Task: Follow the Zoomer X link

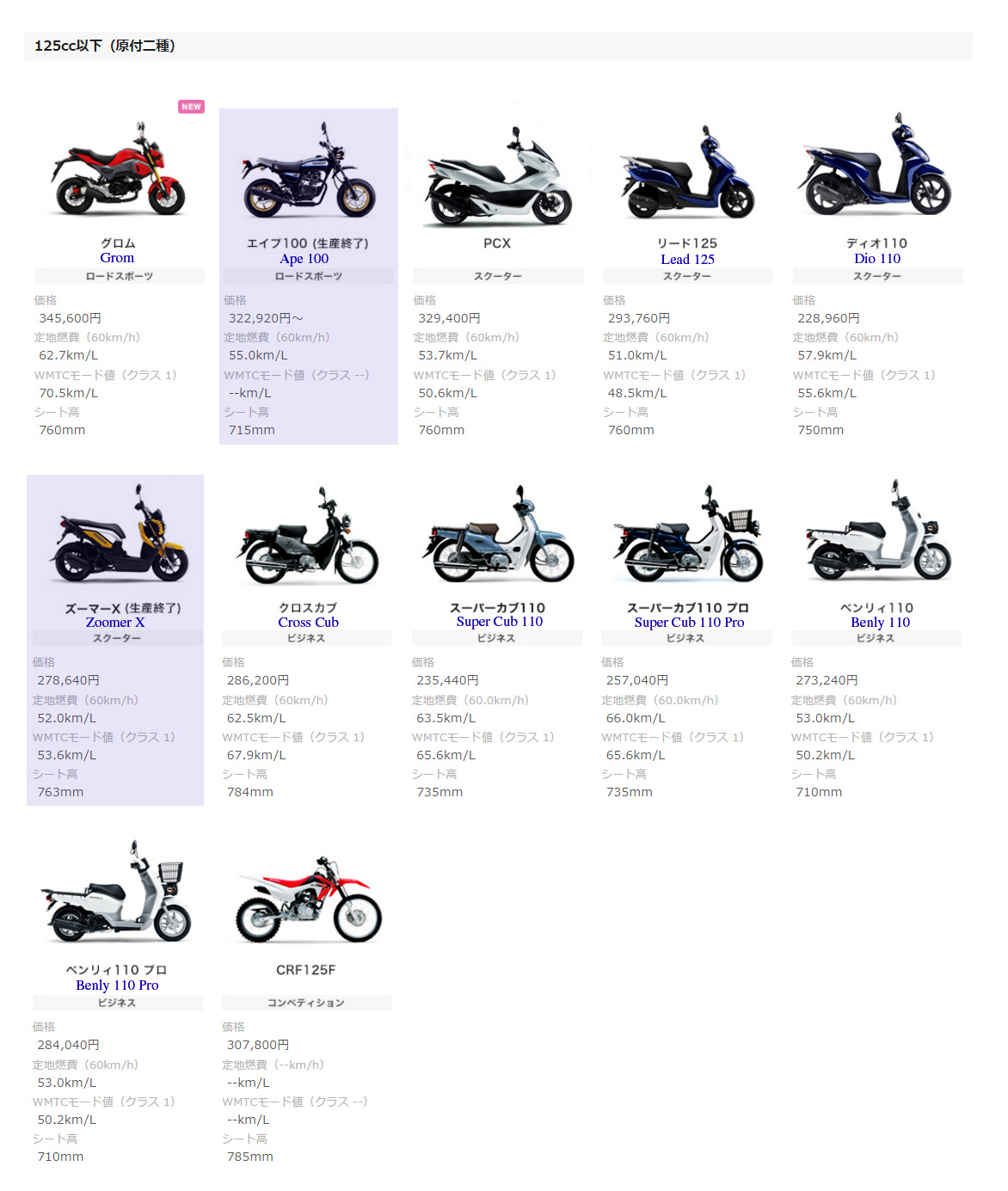Action: coord(115,623)
